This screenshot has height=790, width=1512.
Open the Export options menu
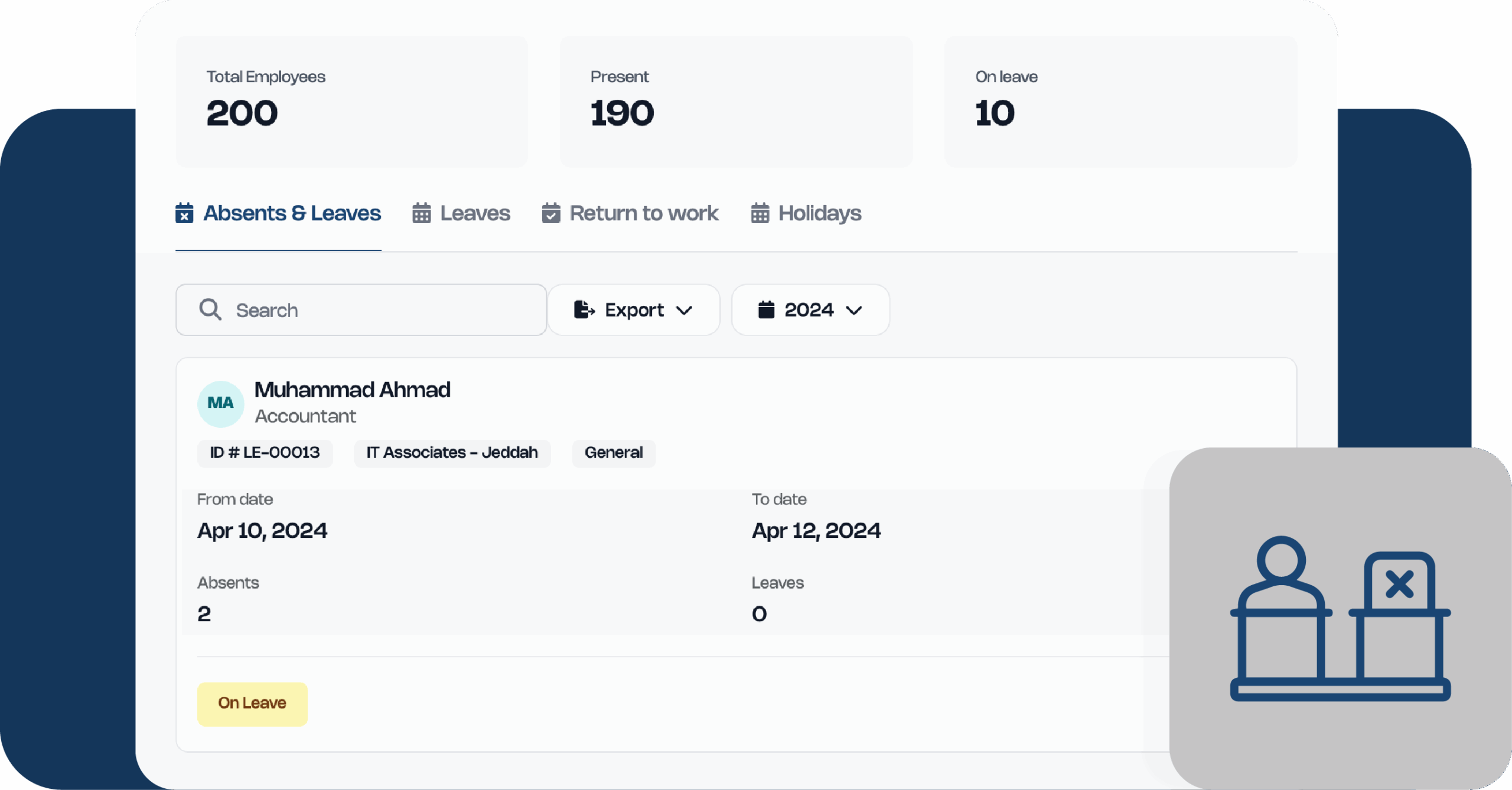click(634, 309)
